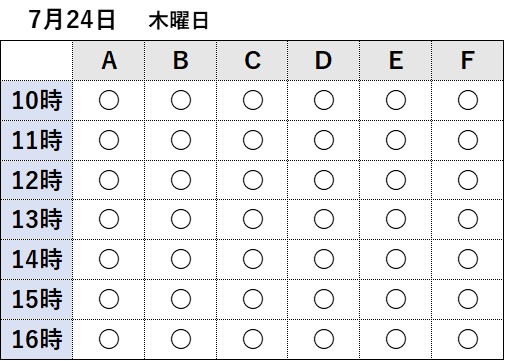Viewport: 505px width, 361px height.
Task: Click the 16時 circle in column F
Action: 468,339
